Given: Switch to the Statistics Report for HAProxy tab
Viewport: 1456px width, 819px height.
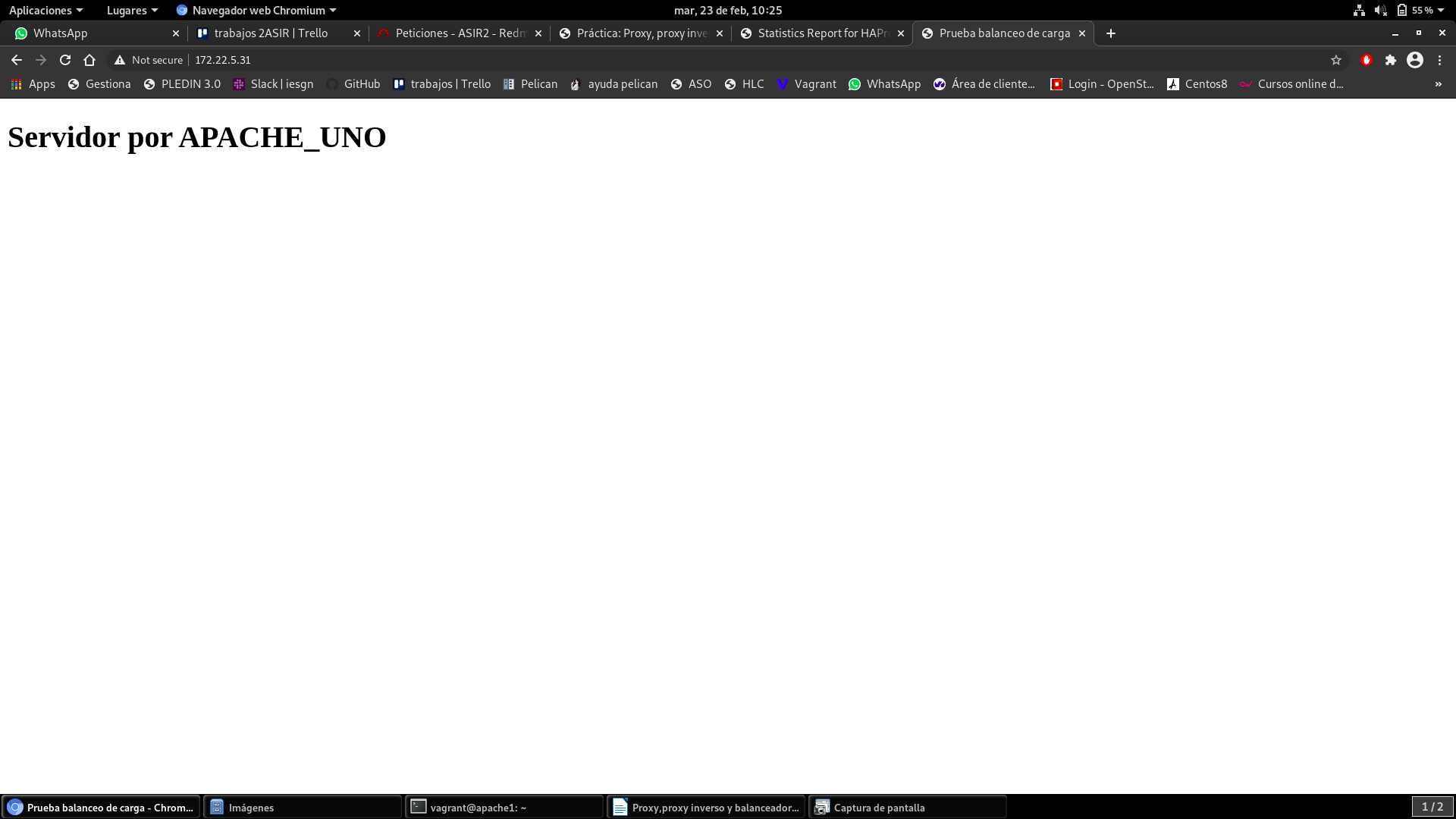Looking at the screenshot, I should 822,33.
